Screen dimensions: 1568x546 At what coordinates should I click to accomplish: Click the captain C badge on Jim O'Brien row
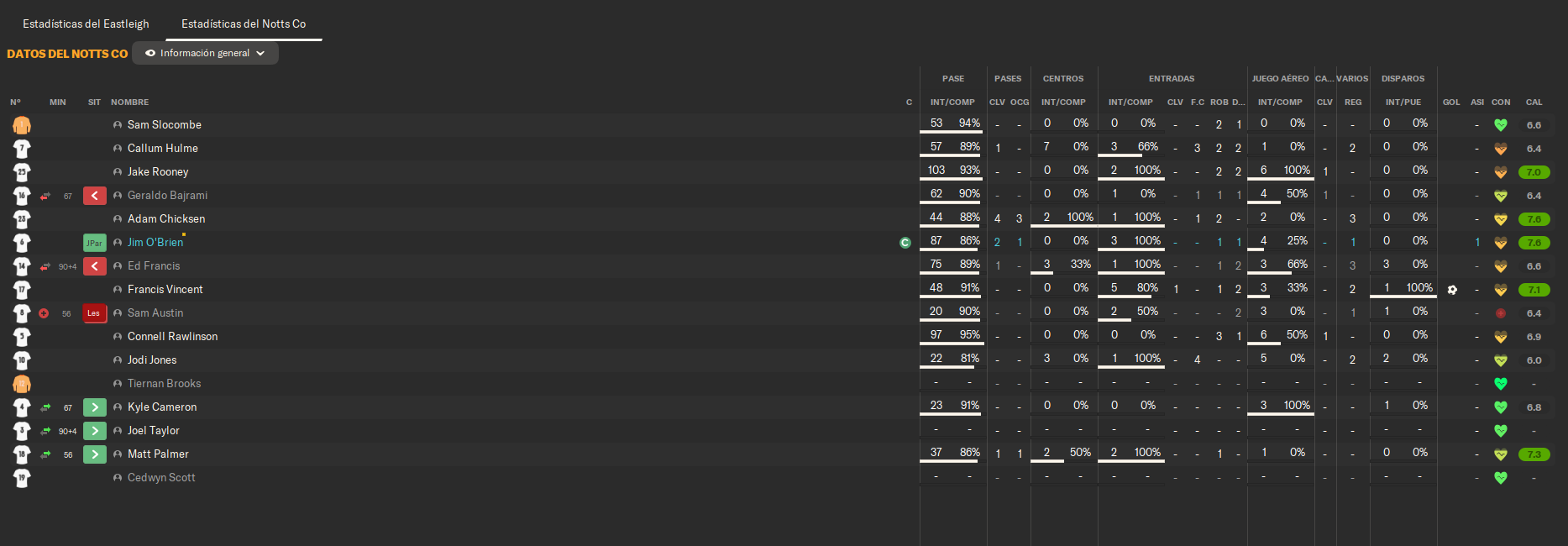(x=905, y=243)
